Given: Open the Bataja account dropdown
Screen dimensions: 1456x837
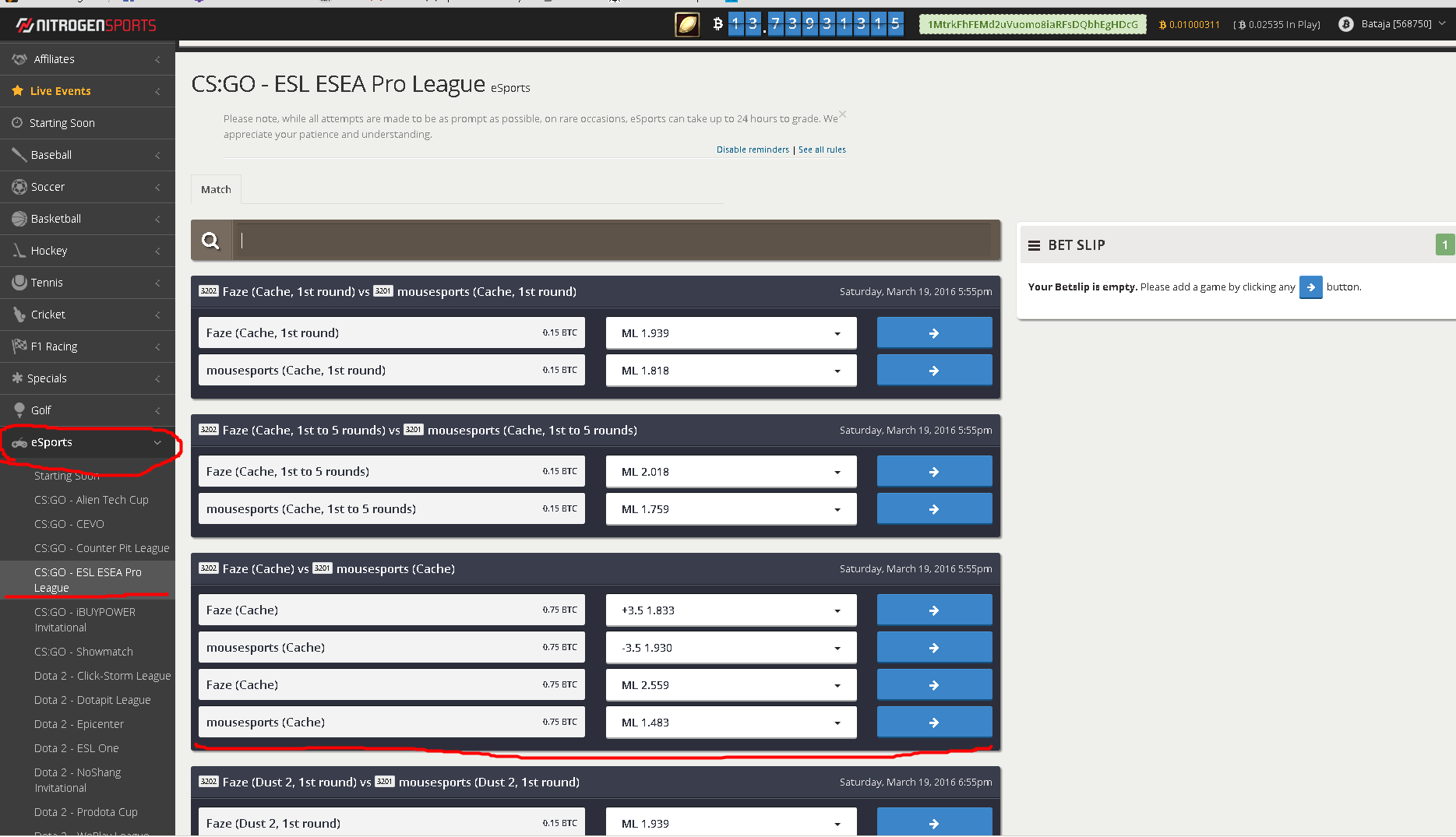Looking at the screenshot, I should 1403,24.
